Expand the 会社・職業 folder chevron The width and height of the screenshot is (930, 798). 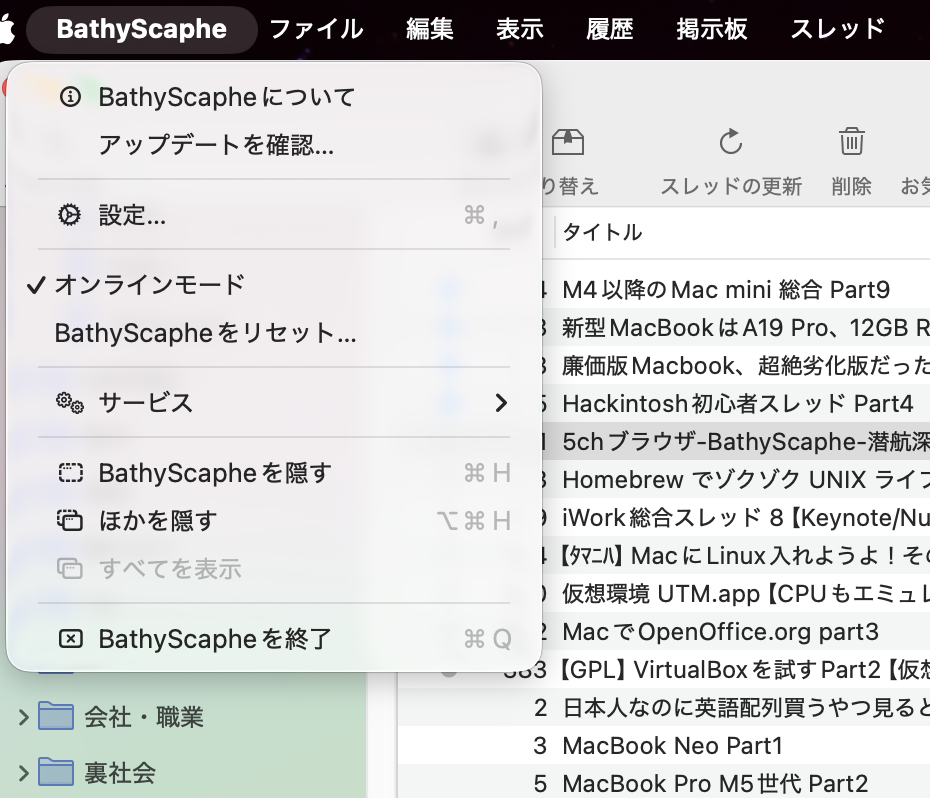click(24, 717)
